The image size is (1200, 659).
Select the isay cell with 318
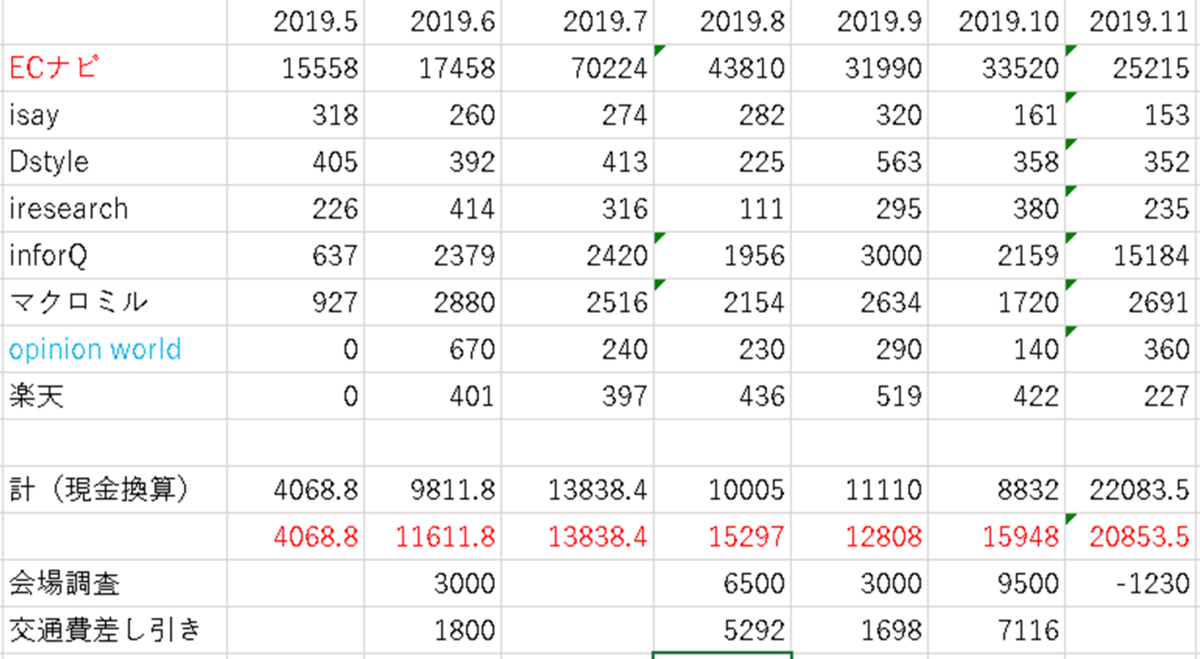pos(296,115)
